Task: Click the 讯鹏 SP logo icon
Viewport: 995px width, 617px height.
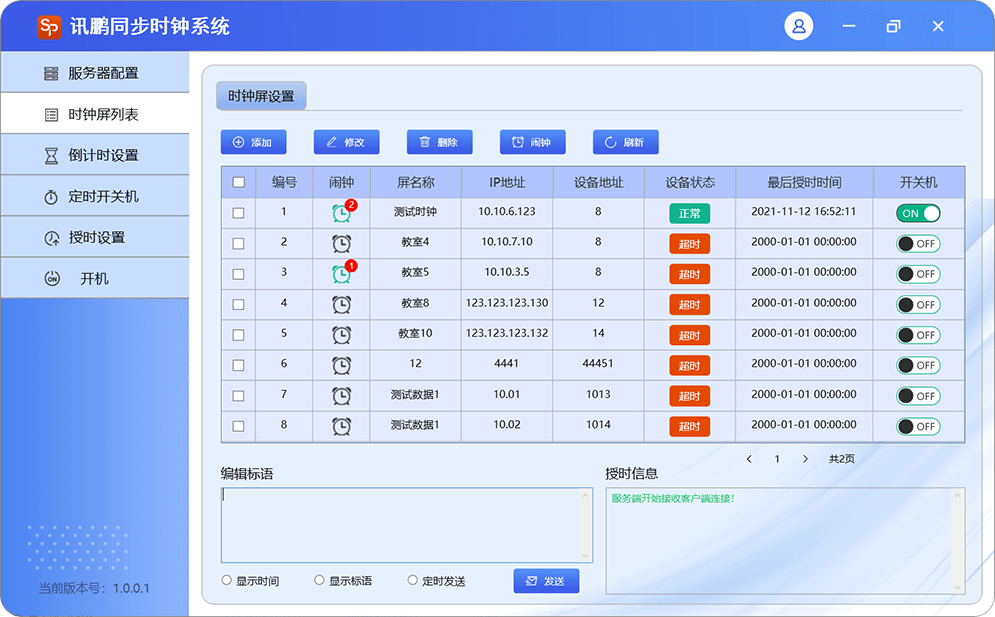Action: tap(50, 27)
